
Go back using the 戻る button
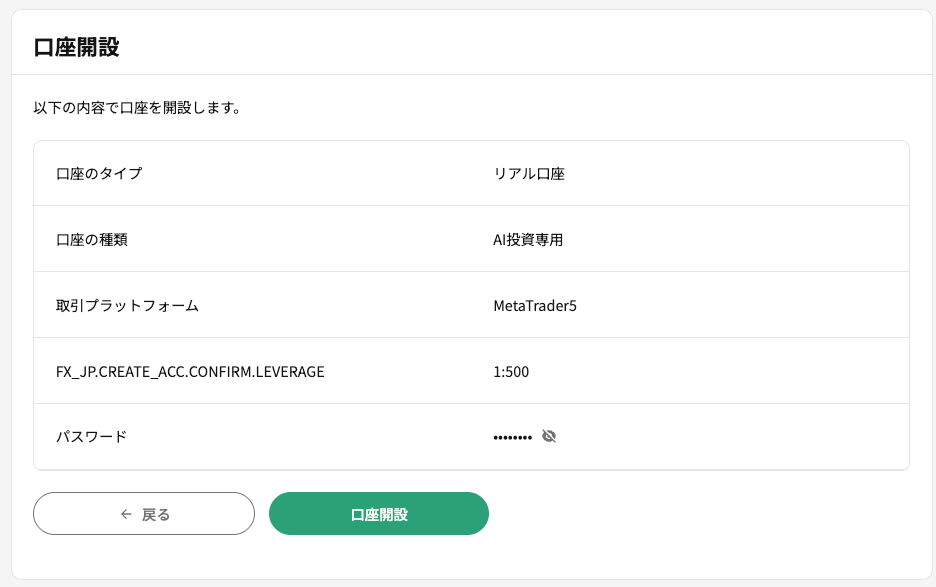pos(144,514)
